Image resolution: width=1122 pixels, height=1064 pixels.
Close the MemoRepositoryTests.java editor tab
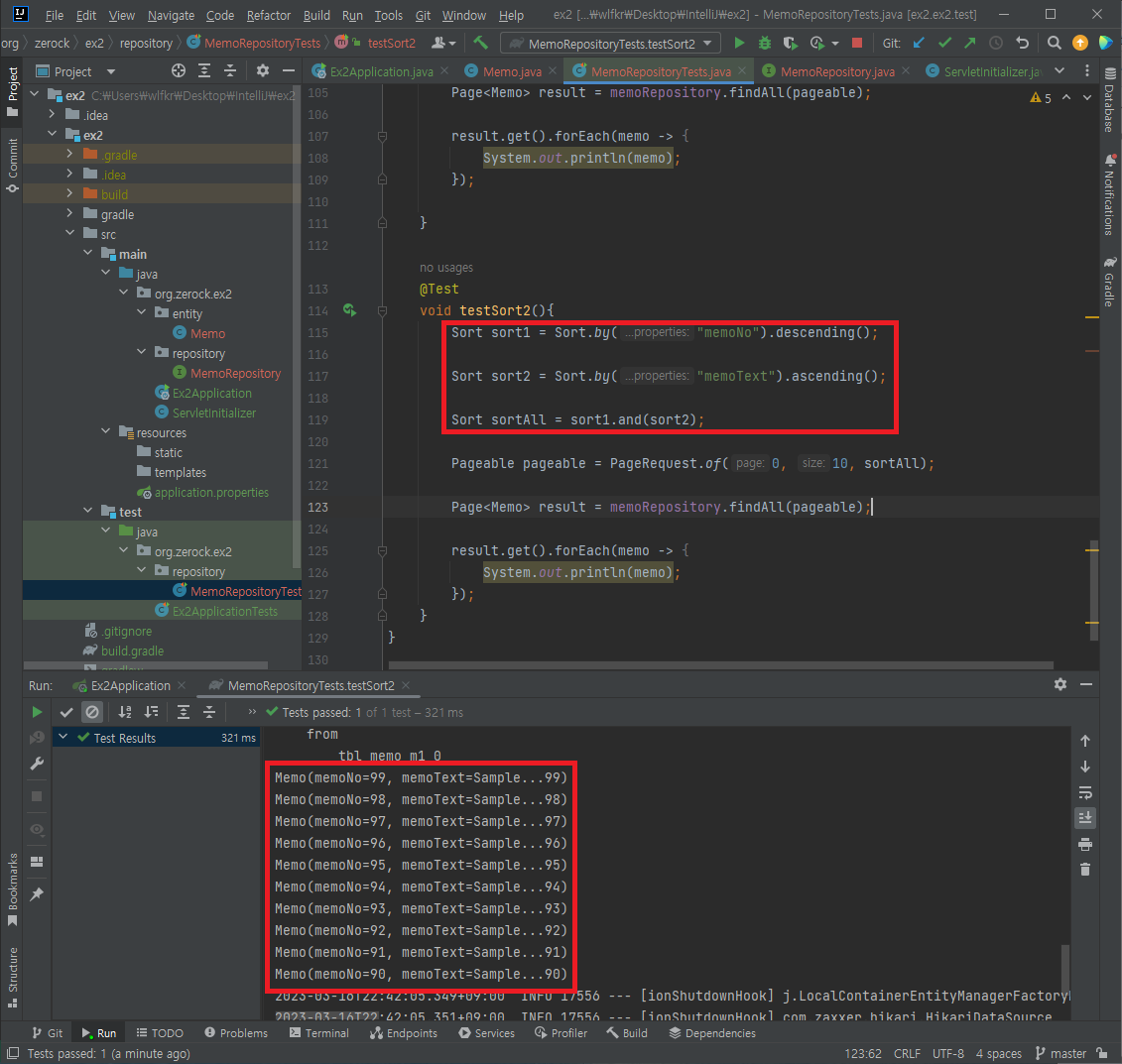pos(742,70)
